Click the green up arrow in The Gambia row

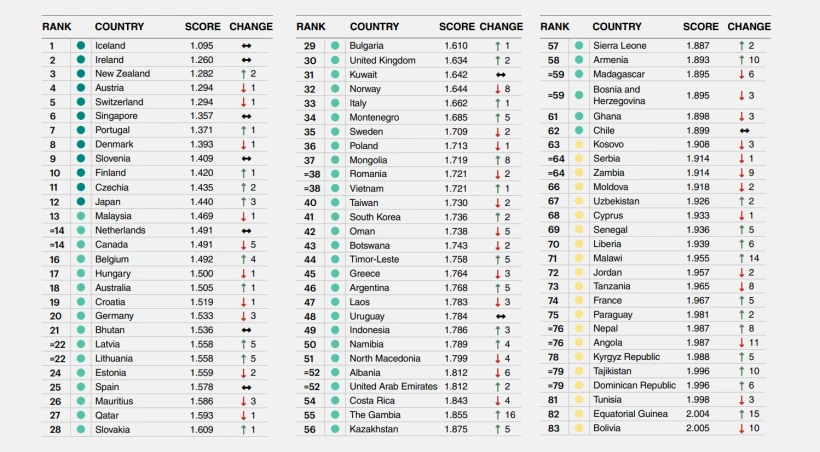coord(496,415)
